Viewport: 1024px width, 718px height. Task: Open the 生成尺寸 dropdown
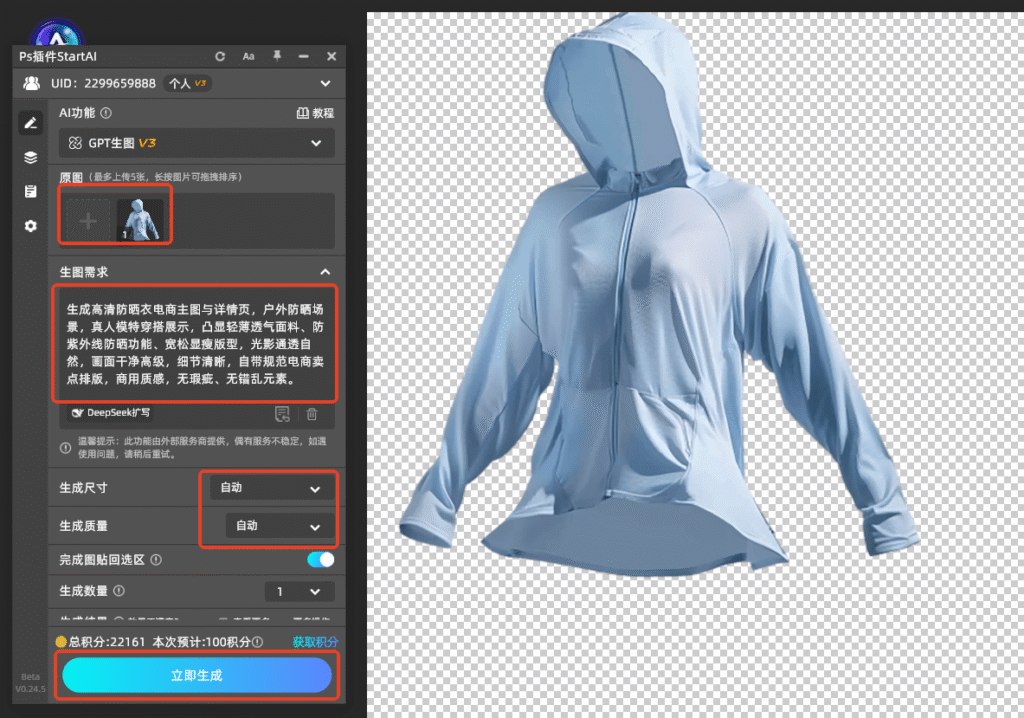coord(272,488)
